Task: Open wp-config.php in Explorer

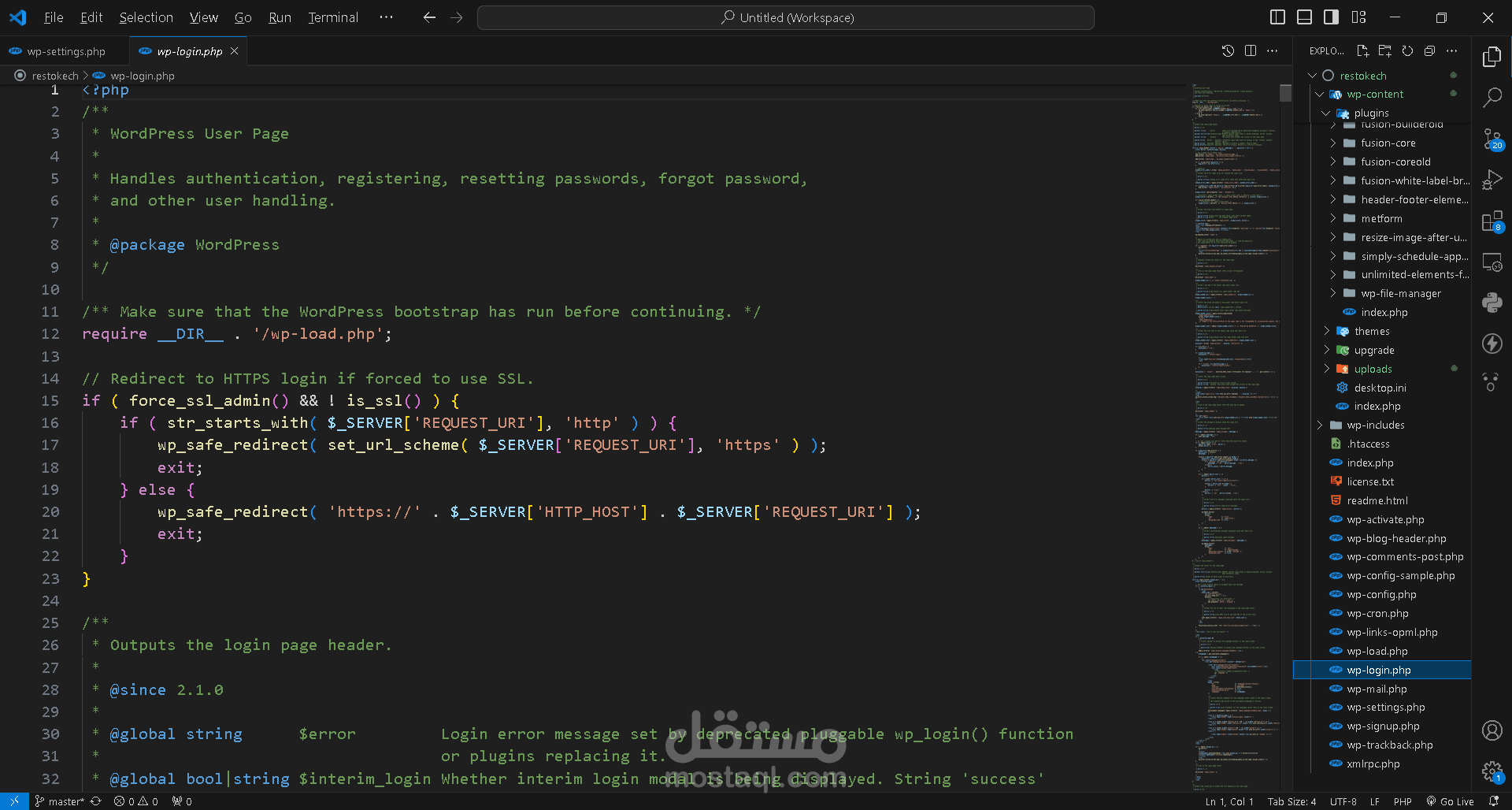Action: [x=1382, y=595]
